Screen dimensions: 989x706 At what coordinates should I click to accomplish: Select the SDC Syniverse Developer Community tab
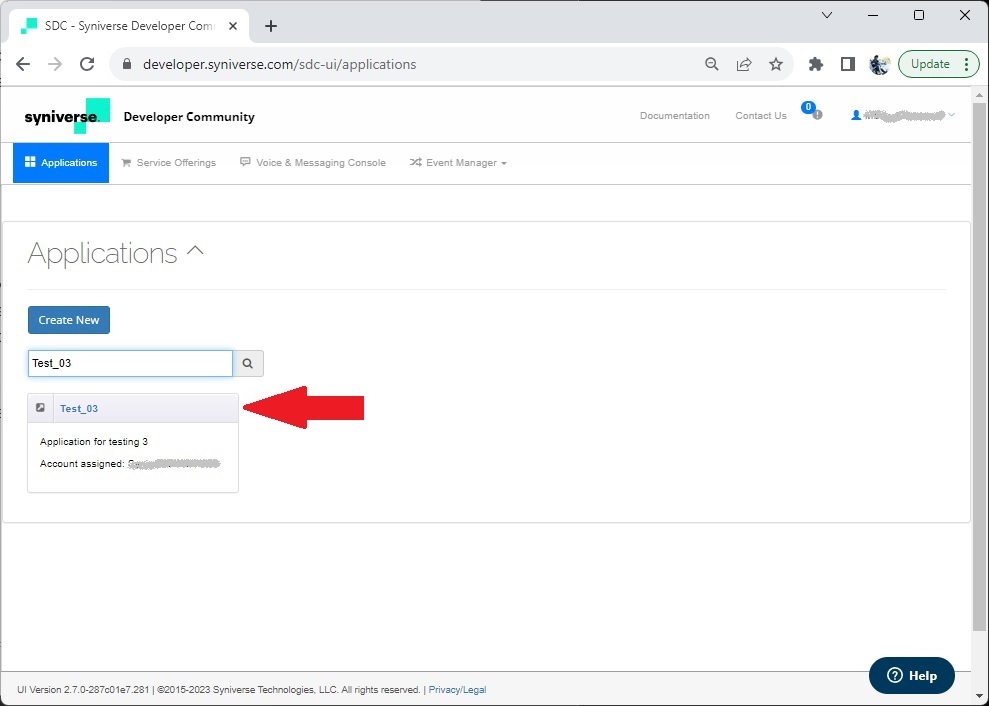point(129,26)
